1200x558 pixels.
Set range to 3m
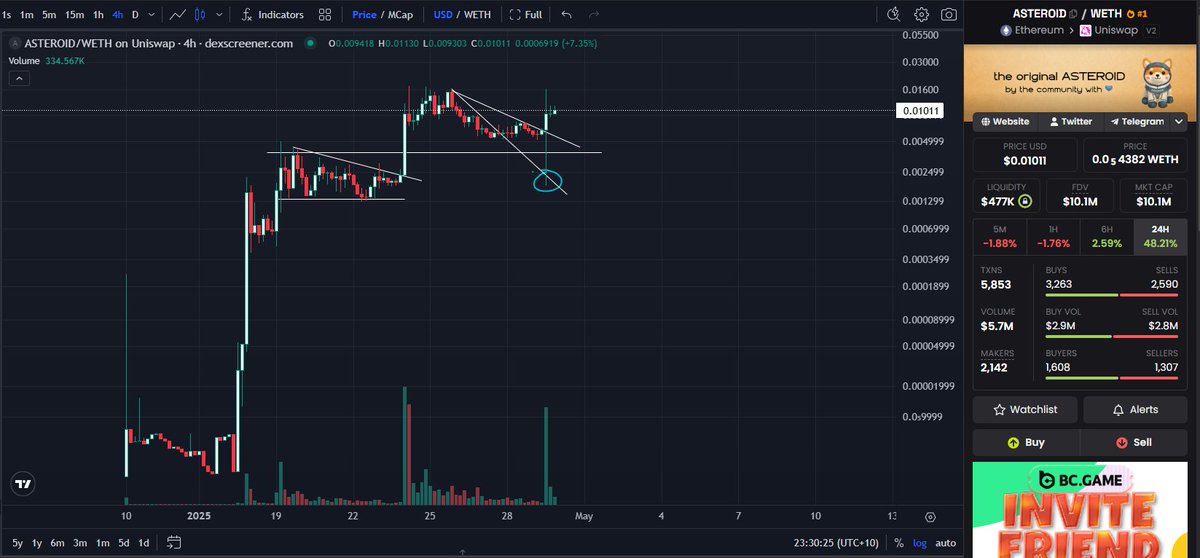pyautogui.click(x=80, y=543)
